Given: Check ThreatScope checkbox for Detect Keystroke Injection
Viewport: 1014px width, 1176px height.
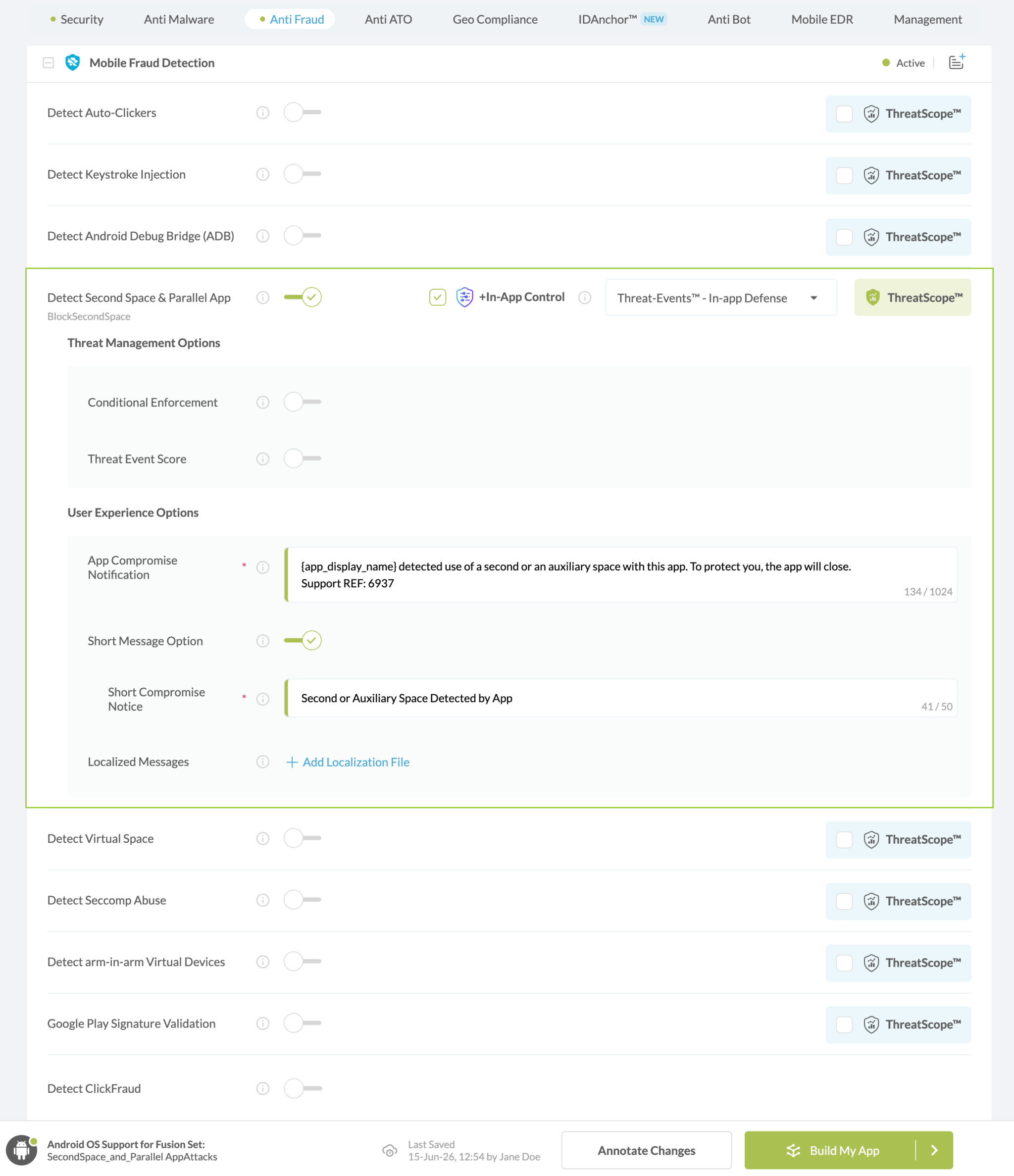Looking at the screenshot, I should [844, 176].
